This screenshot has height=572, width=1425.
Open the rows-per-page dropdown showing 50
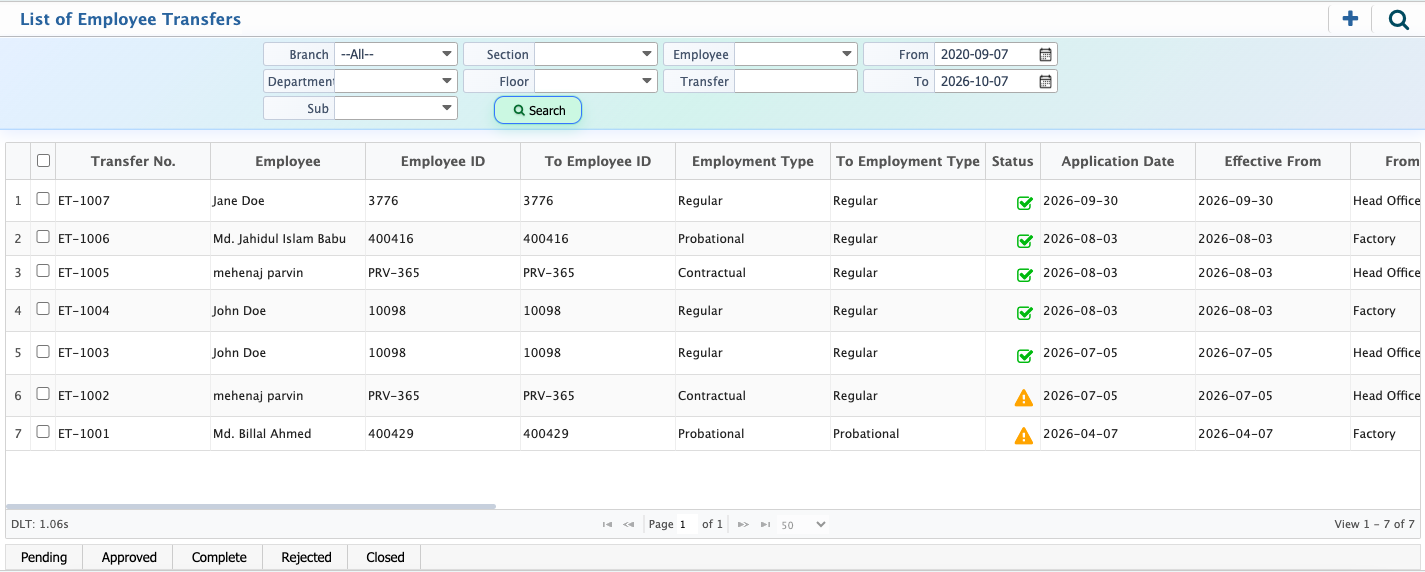[803, 524]
